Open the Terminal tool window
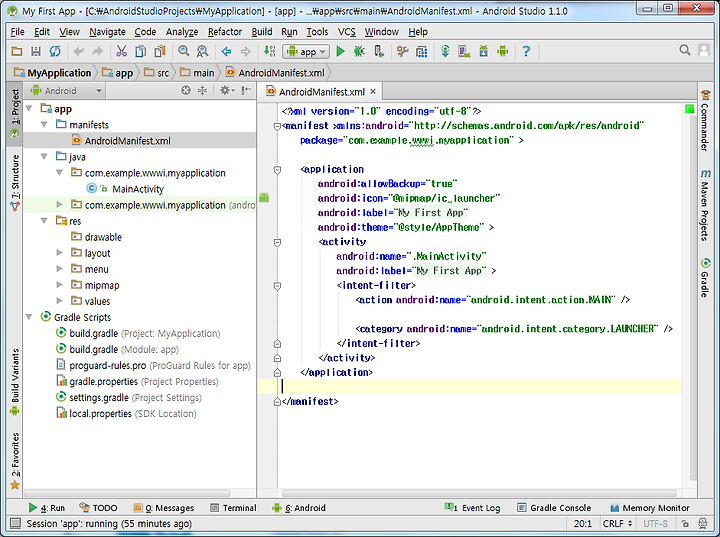Viewport: 720px width, 537px height. point(233,508)
